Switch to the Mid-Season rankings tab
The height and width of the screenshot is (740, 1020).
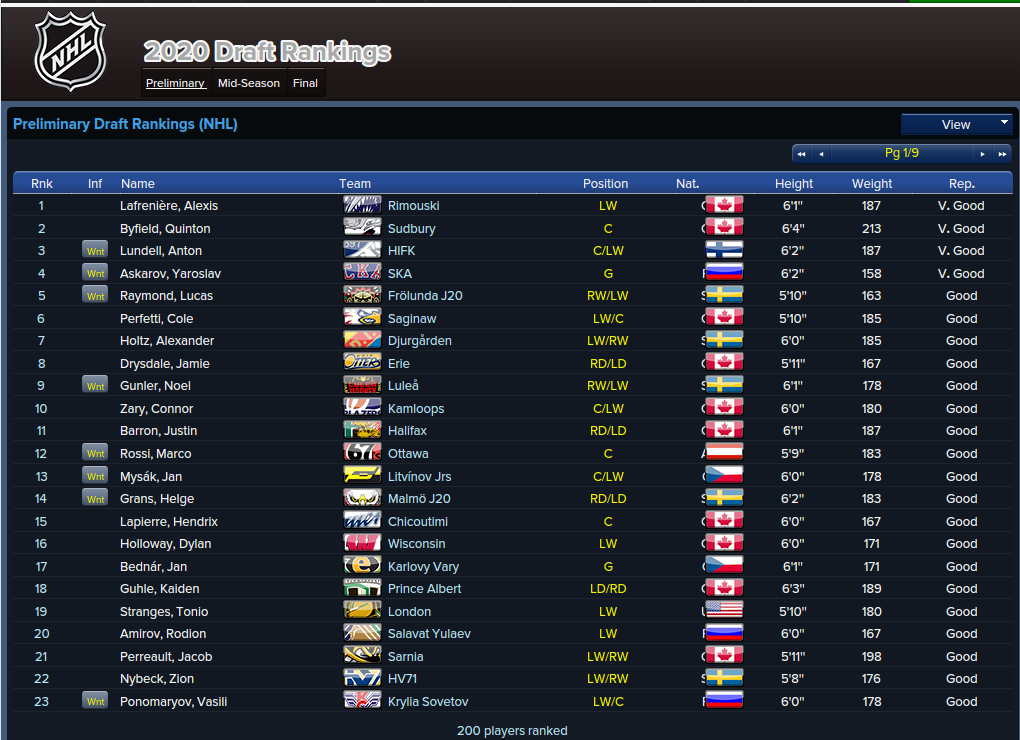coord(249,83)
